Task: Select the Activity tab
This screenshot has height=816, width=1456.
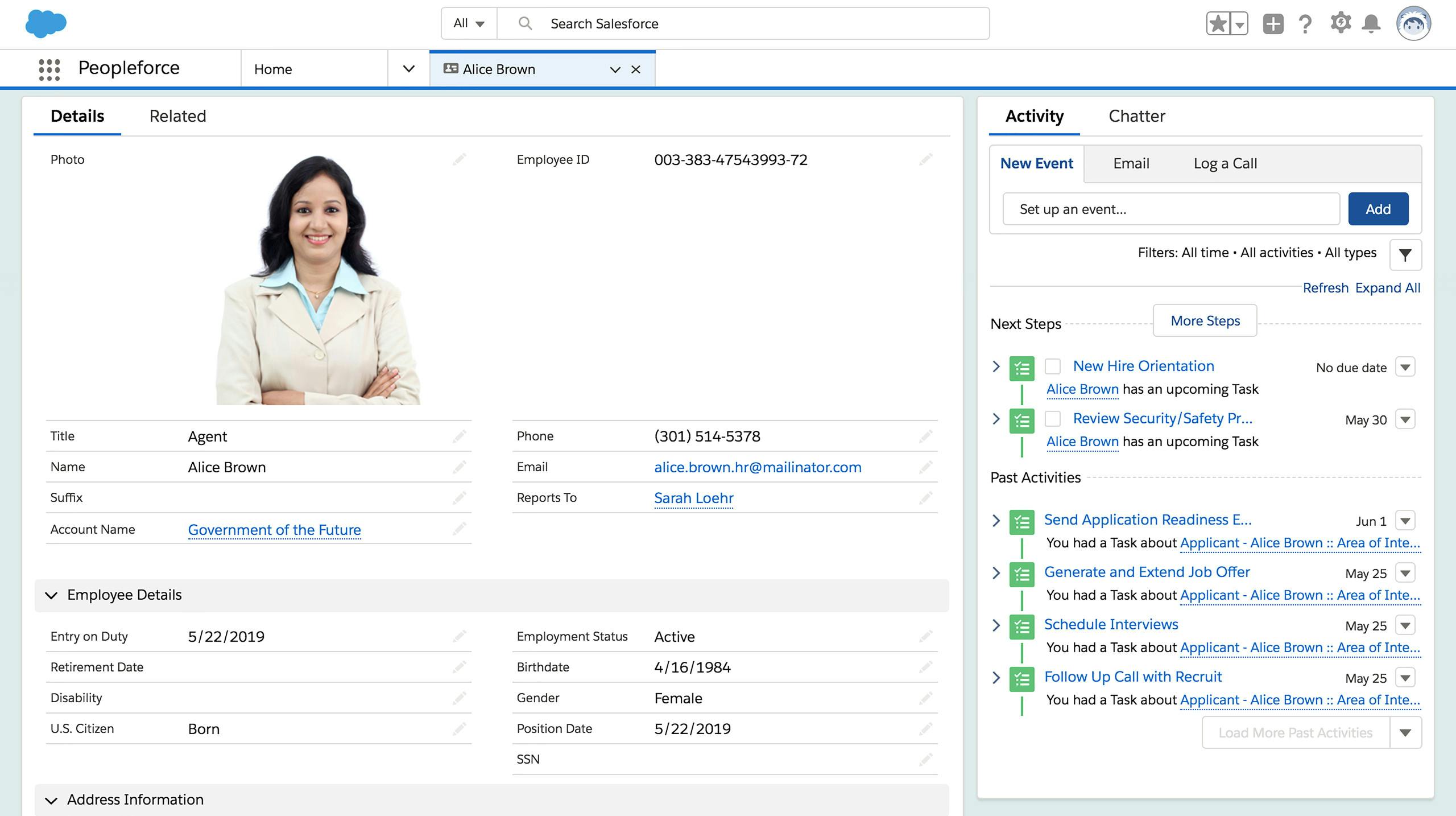Action: tap(1034, 116)
